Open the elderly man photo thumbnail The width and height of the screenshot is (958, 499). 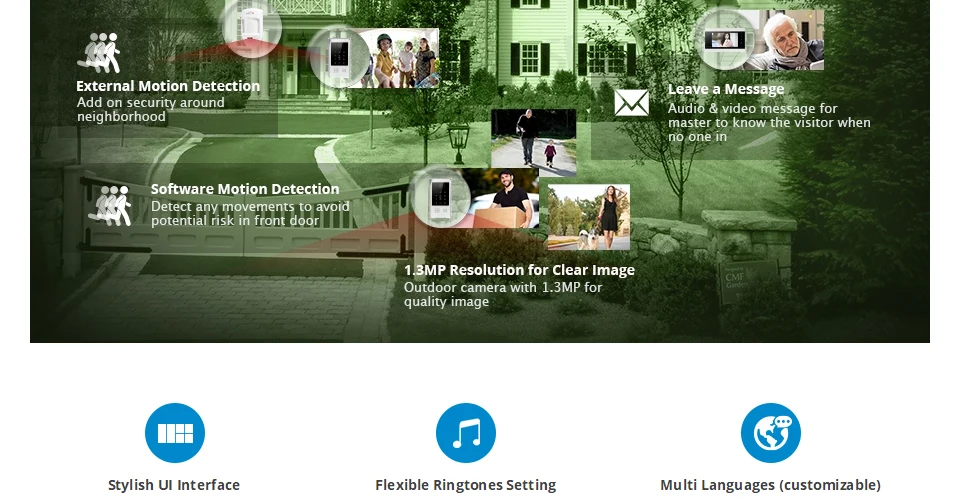pyautogui.click(x=786, y=40)
